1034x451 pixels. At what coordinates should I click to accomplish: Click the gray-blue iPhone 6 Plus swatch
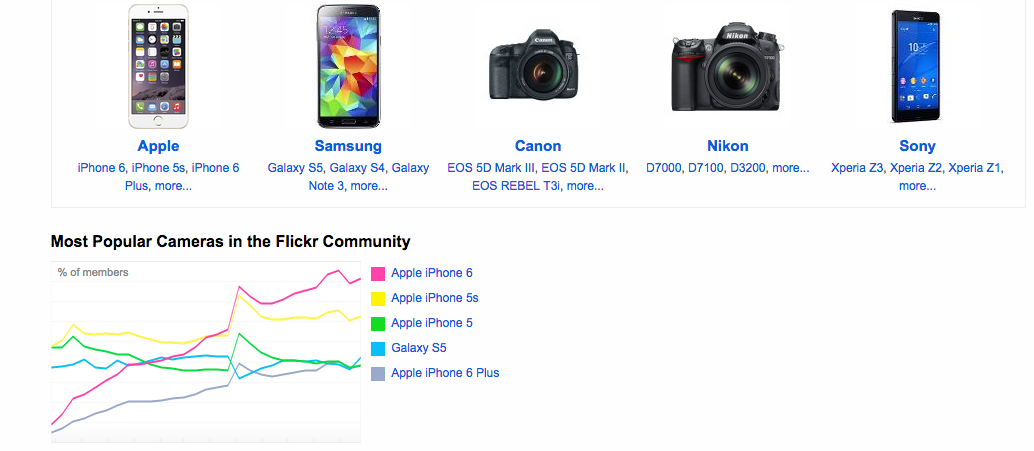click(378, 373)
